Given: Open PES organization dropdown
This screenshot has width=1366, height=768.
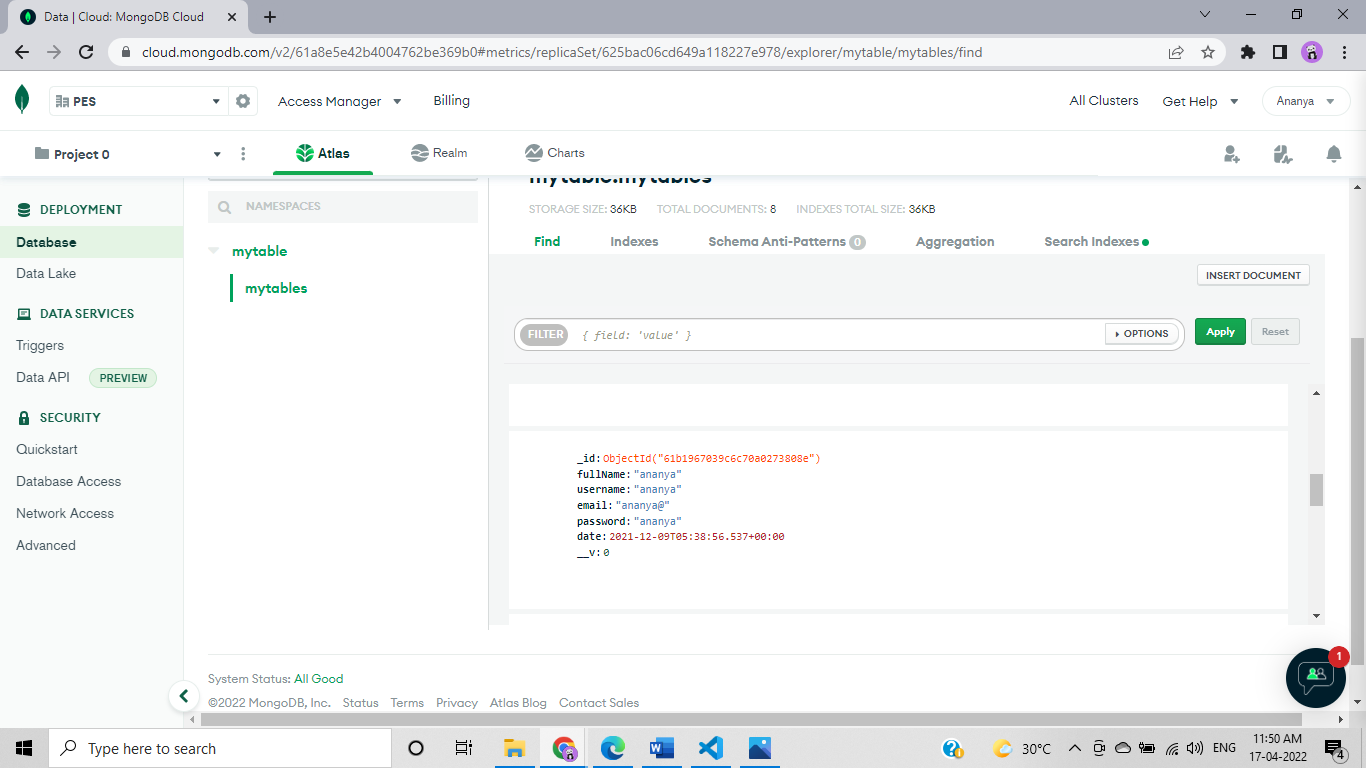Looking at the screenshot, I should (138, 101).
